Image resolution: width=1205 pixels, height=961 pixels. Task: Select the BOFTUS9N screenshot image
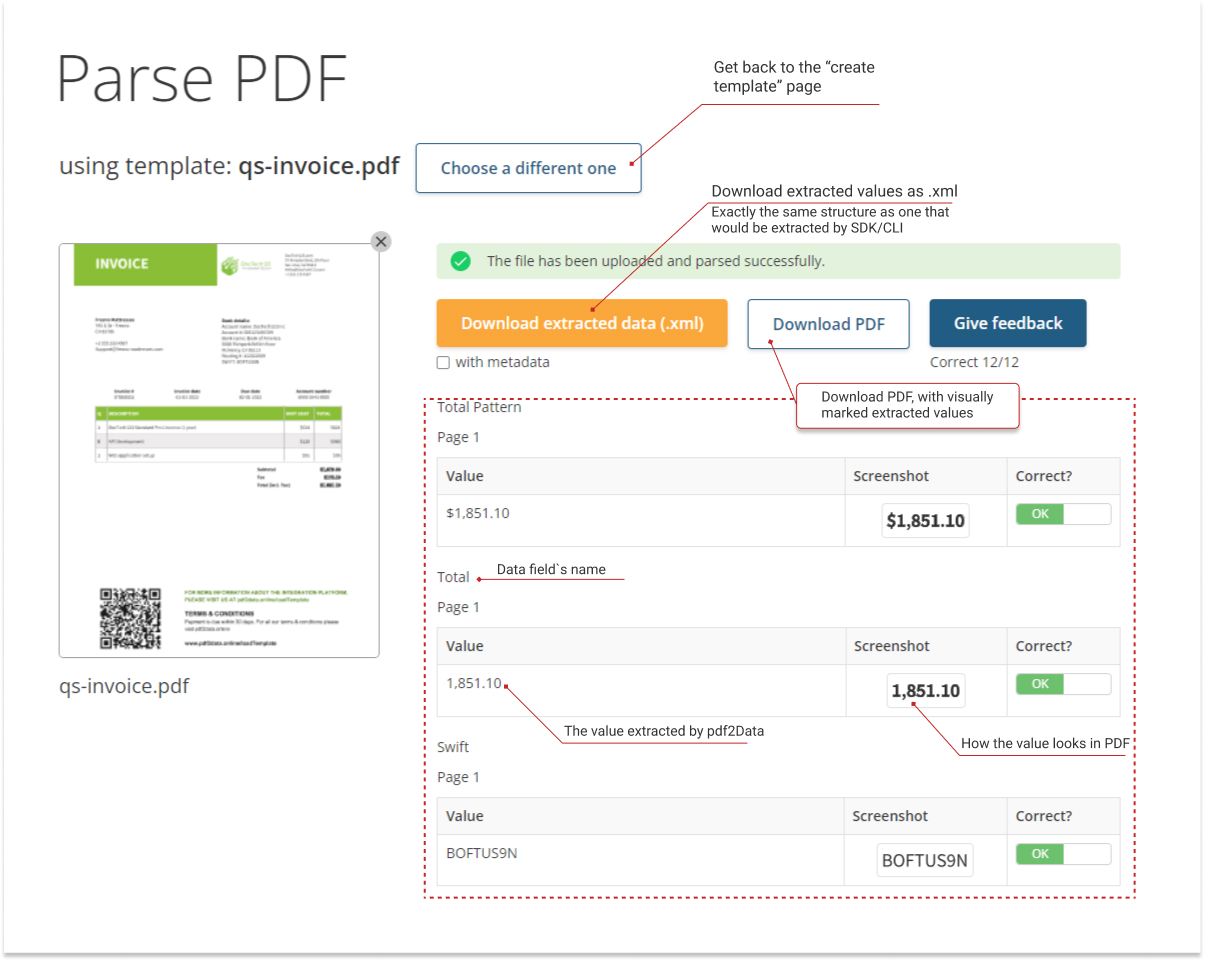tap(925, 861)
